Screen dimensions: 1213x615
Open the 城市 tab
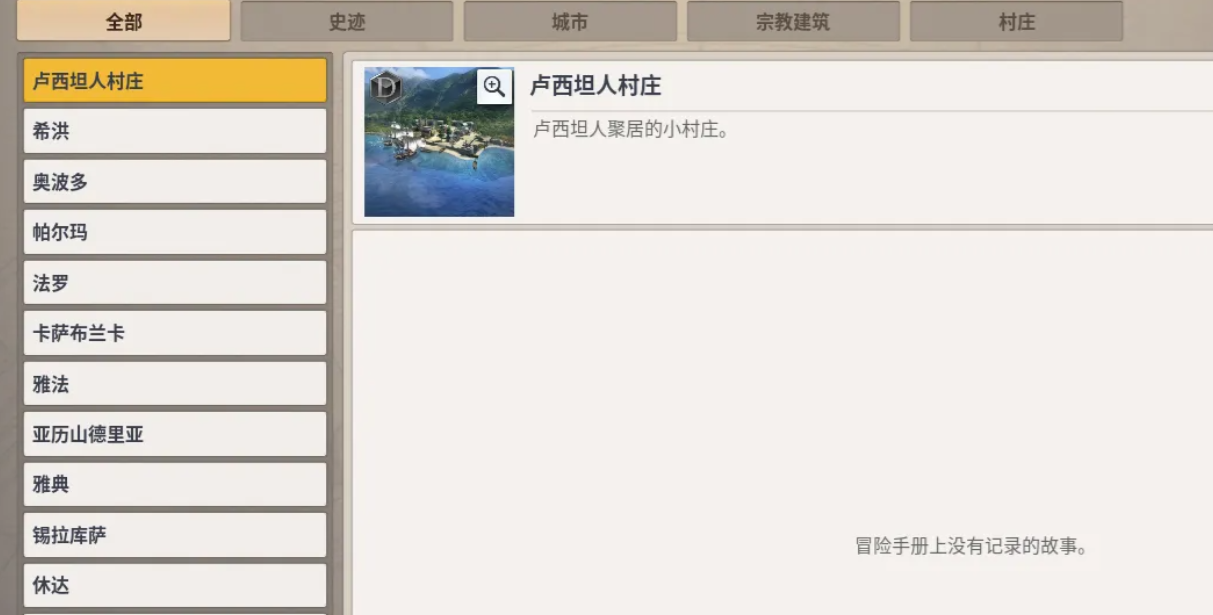pyautogui.click(x=570, y=21)
